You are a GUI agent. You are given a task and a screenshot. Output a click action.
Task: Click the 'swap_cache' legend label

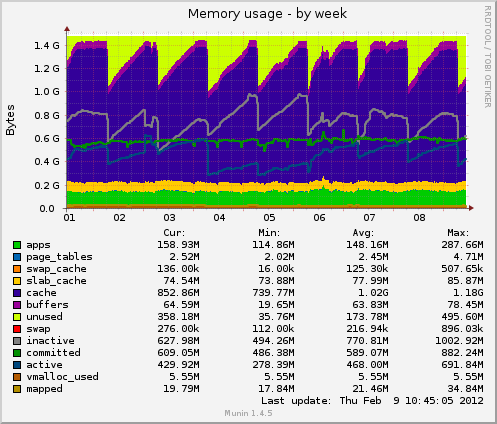click(56, 269)
